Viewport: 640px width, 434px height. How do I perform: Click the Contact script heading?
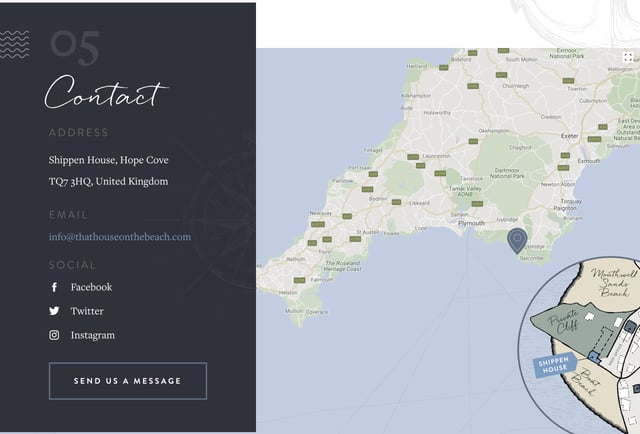coord(105,94)
